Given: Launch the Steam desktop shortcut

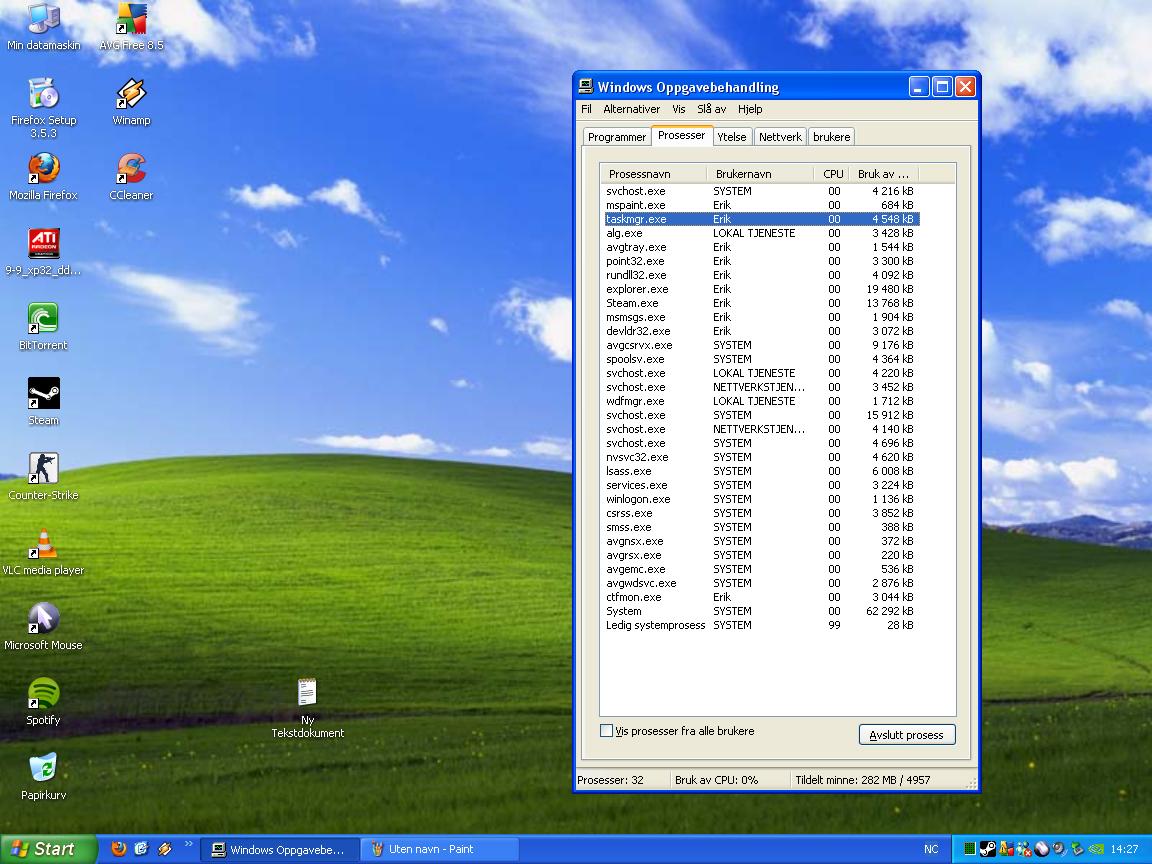Looking at the screenshot, I should [43, 401].
